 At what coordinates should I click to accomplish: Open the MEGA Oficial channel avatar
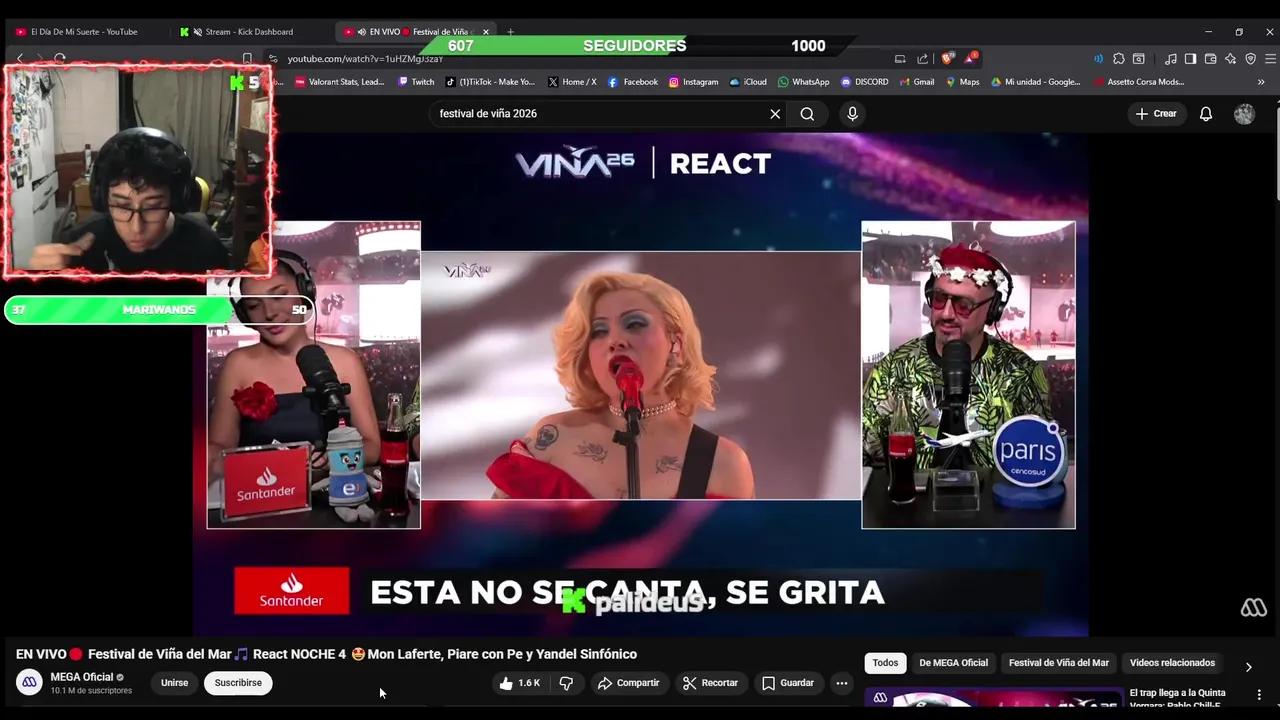click(29, 683)
